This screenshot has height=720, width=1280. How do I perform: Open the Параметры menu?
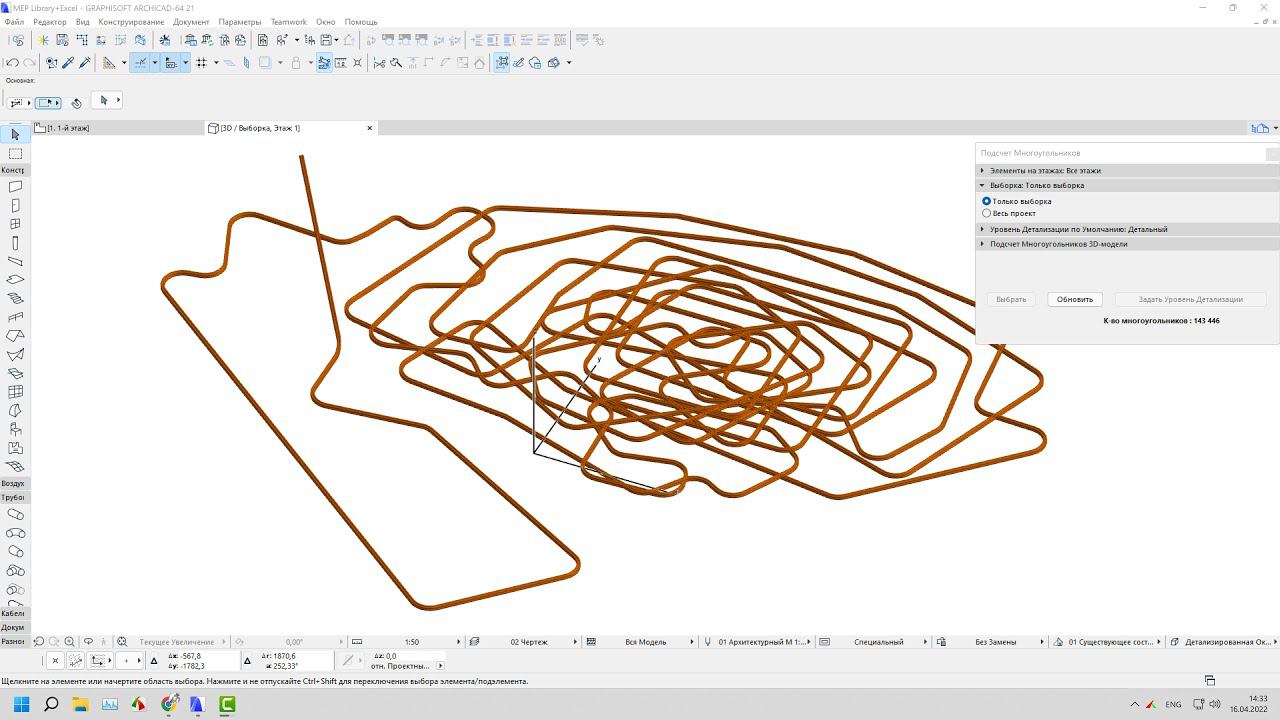click(x=240, y=22)
